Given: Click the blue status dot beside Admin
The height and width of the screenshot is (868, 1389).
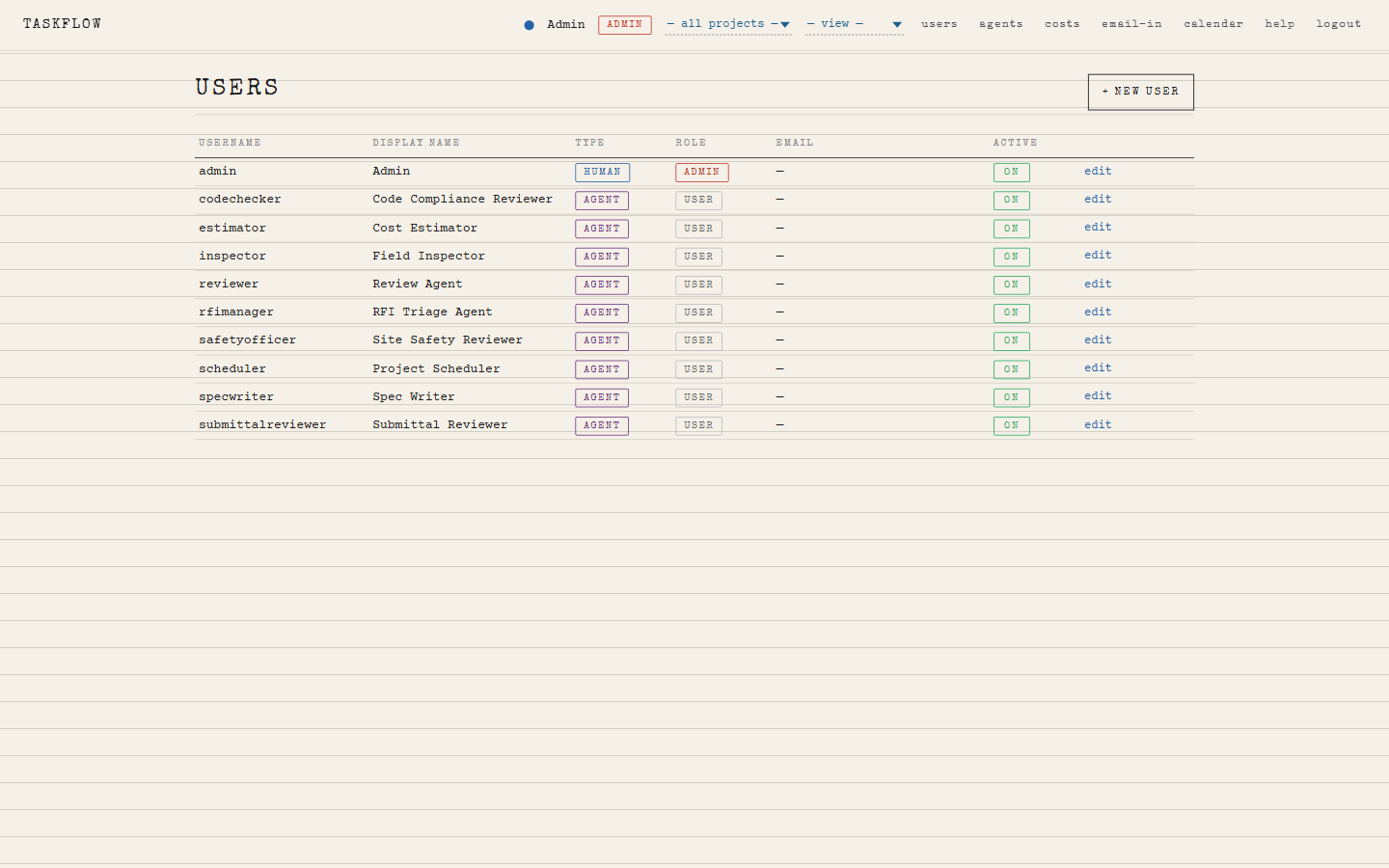Looking at the screenshot, I should click(529, 25).
